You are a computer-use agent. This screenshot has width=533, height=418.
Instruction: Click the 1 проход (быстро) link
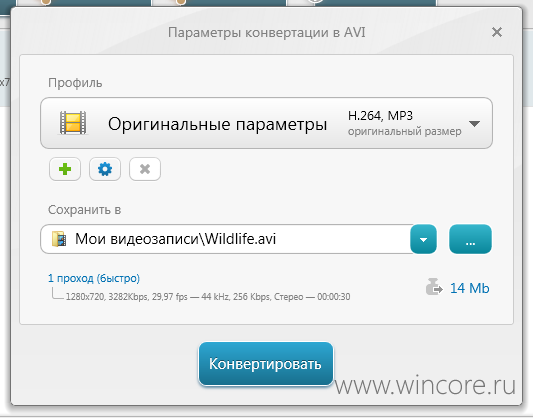[x=94, y=278]
